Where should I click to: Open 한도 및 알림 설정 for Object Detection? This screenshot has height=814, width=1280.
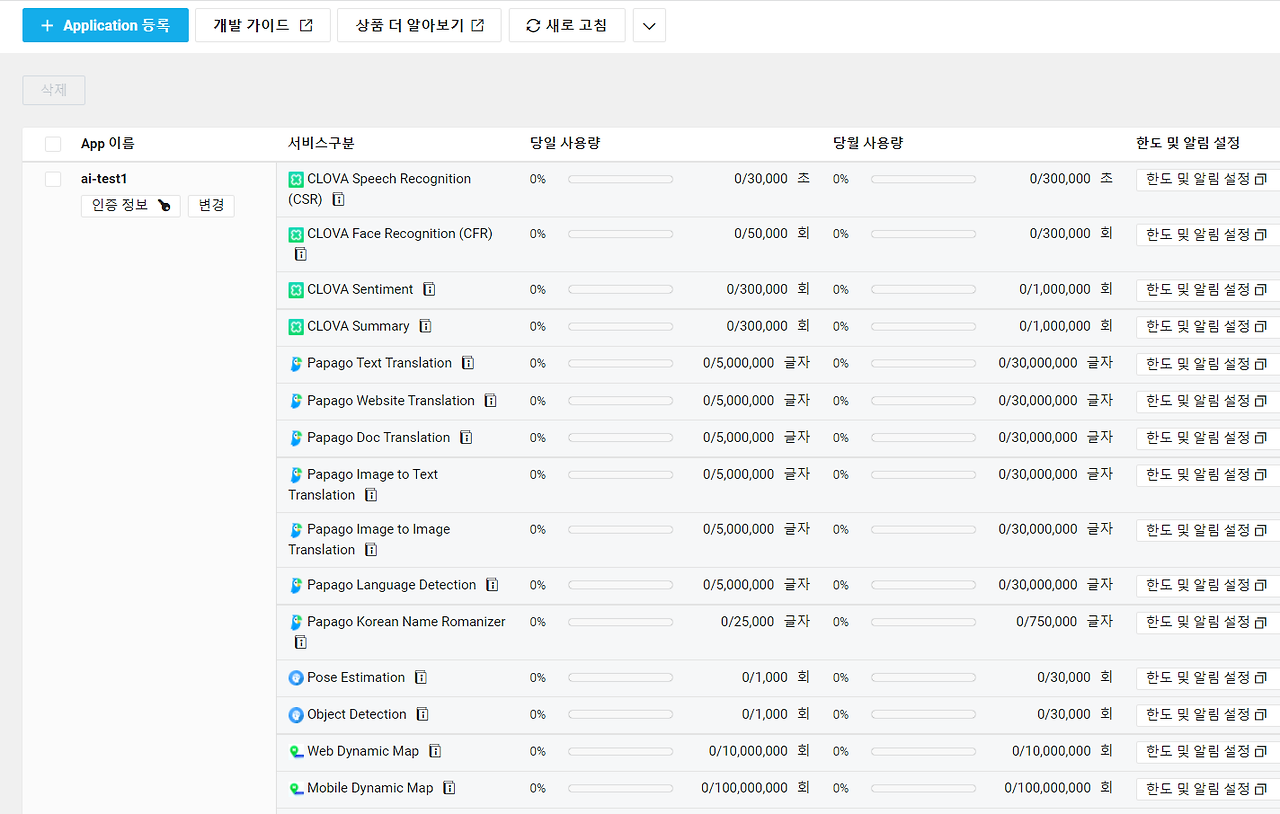point(1208,715)
